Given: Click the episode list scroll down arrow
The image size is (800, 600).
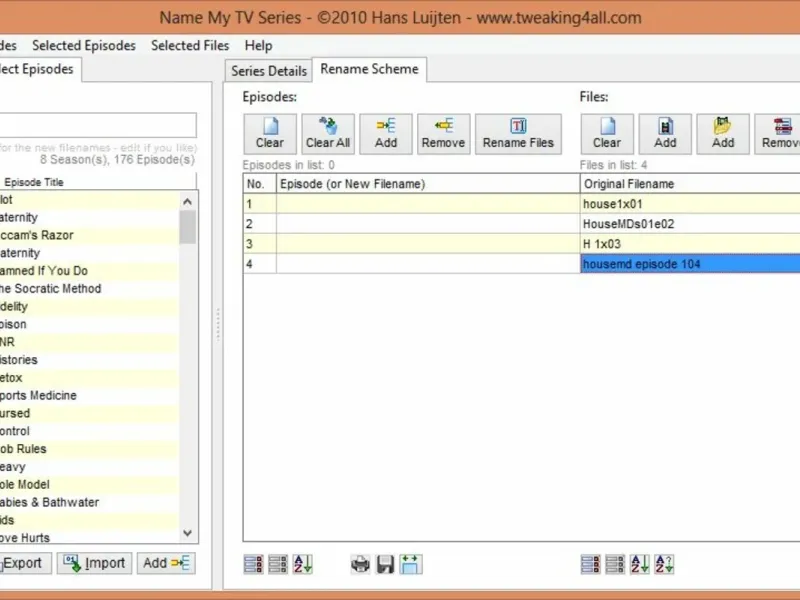Looking at the screenshot, I should (187, 533).
